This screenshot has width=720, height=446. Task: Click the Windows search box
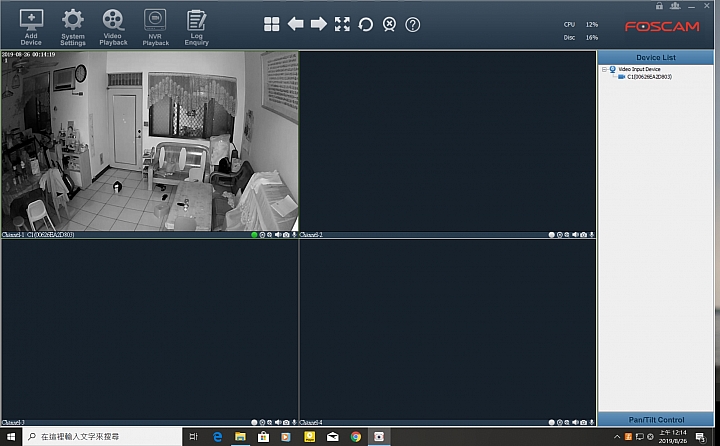[x=102, y=436]
